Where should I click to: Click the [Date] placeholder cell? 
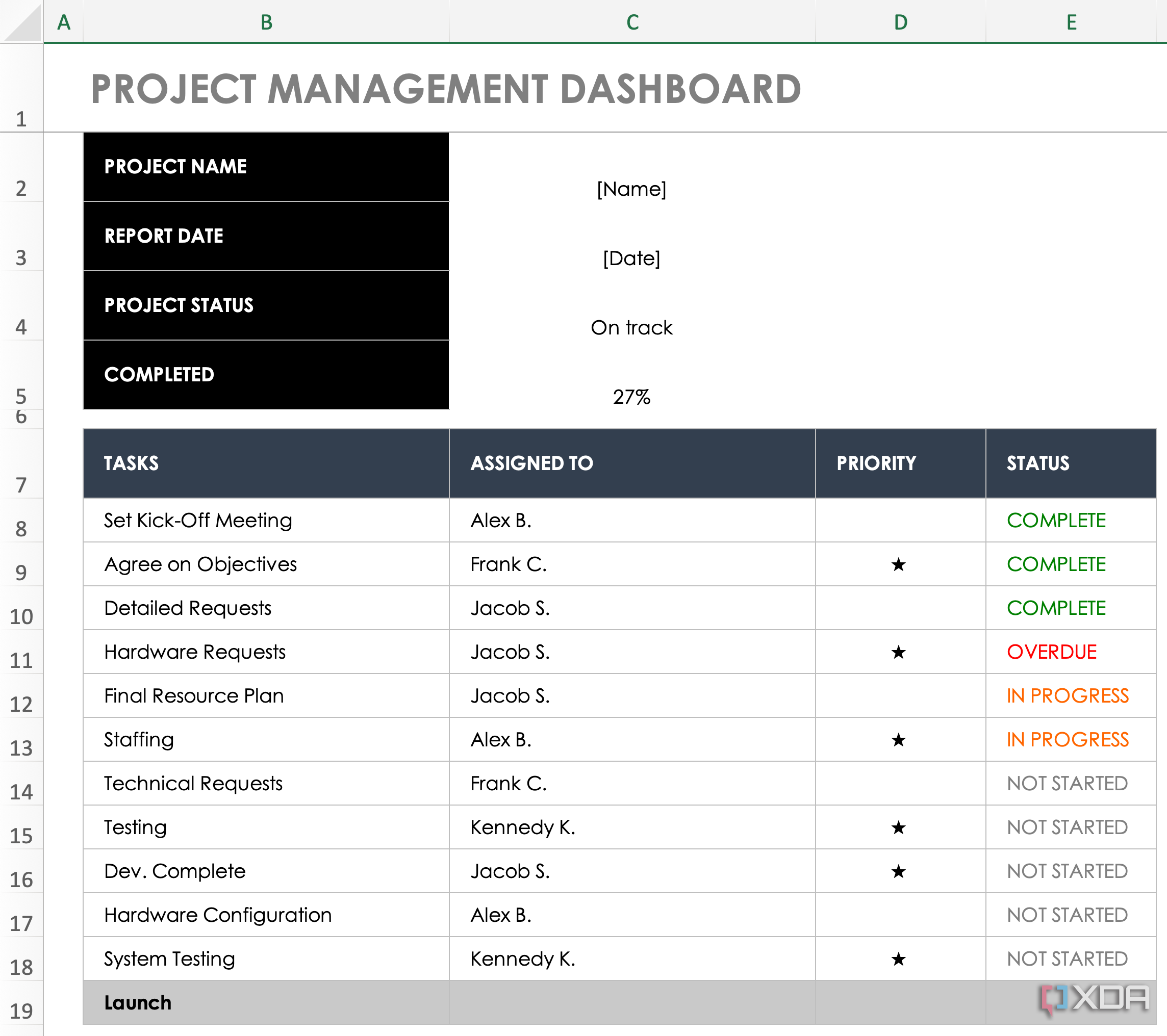point(631,258)
